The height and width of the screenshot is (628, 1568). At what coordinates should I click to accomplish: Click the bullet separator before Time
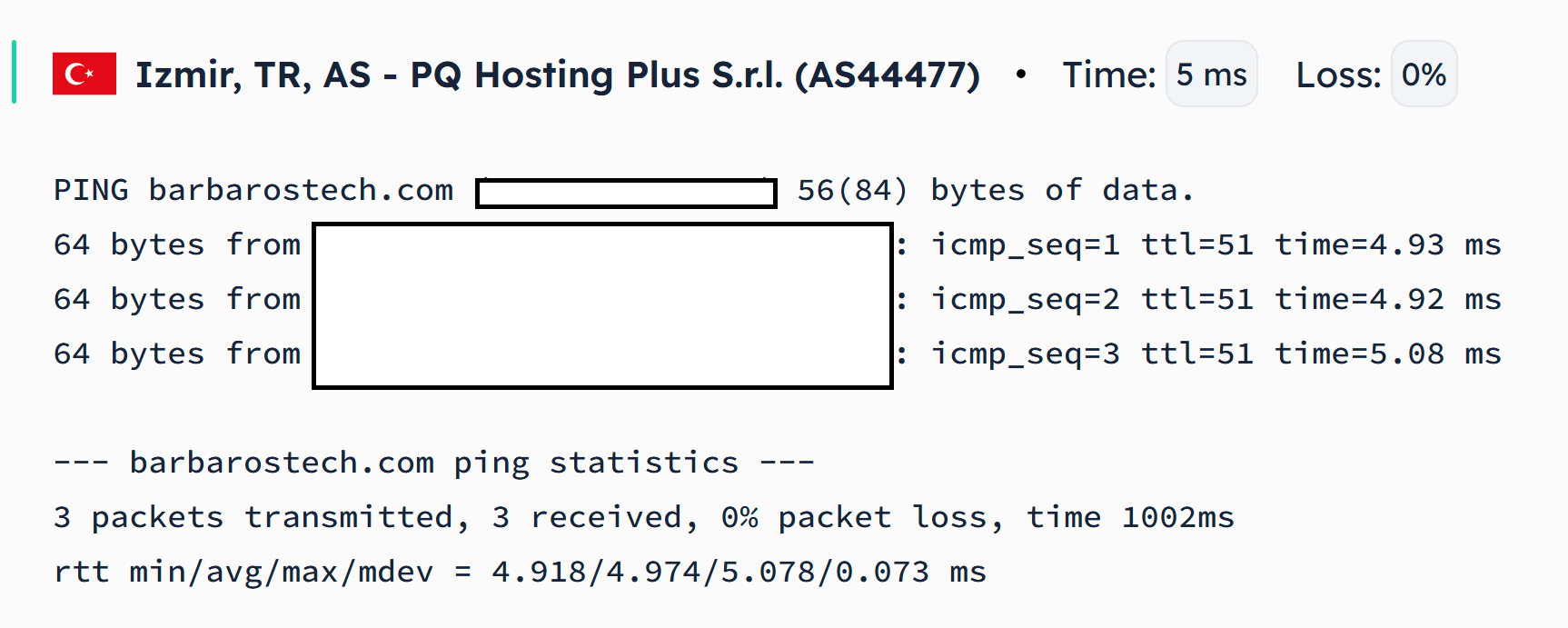[x=1021, y=75]
